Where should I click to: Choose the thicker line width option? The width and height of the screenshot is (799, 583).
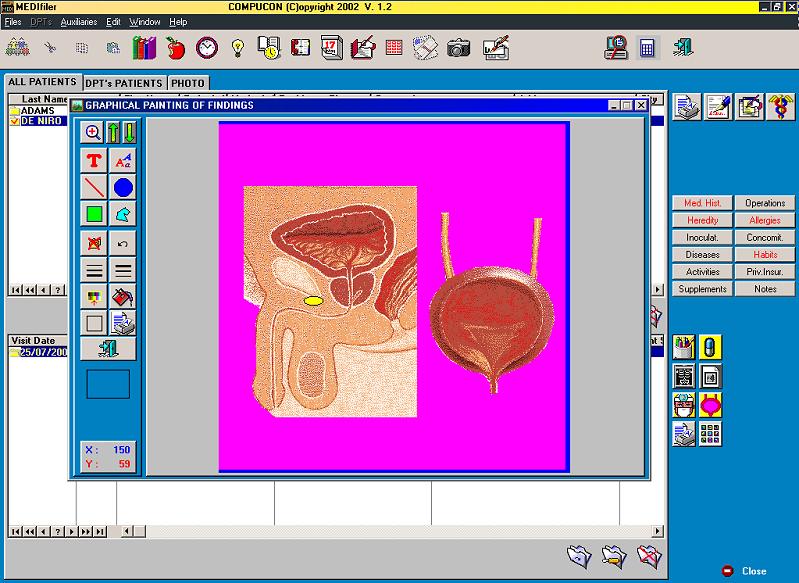[123, 270]
